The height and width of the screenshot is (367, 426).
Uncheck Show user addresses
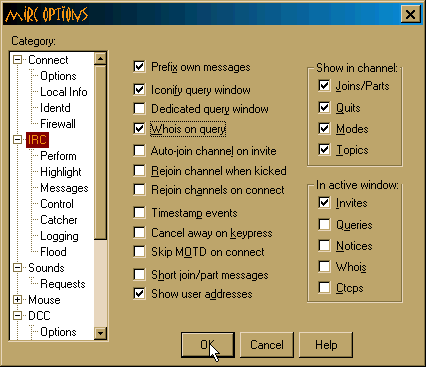139,294
